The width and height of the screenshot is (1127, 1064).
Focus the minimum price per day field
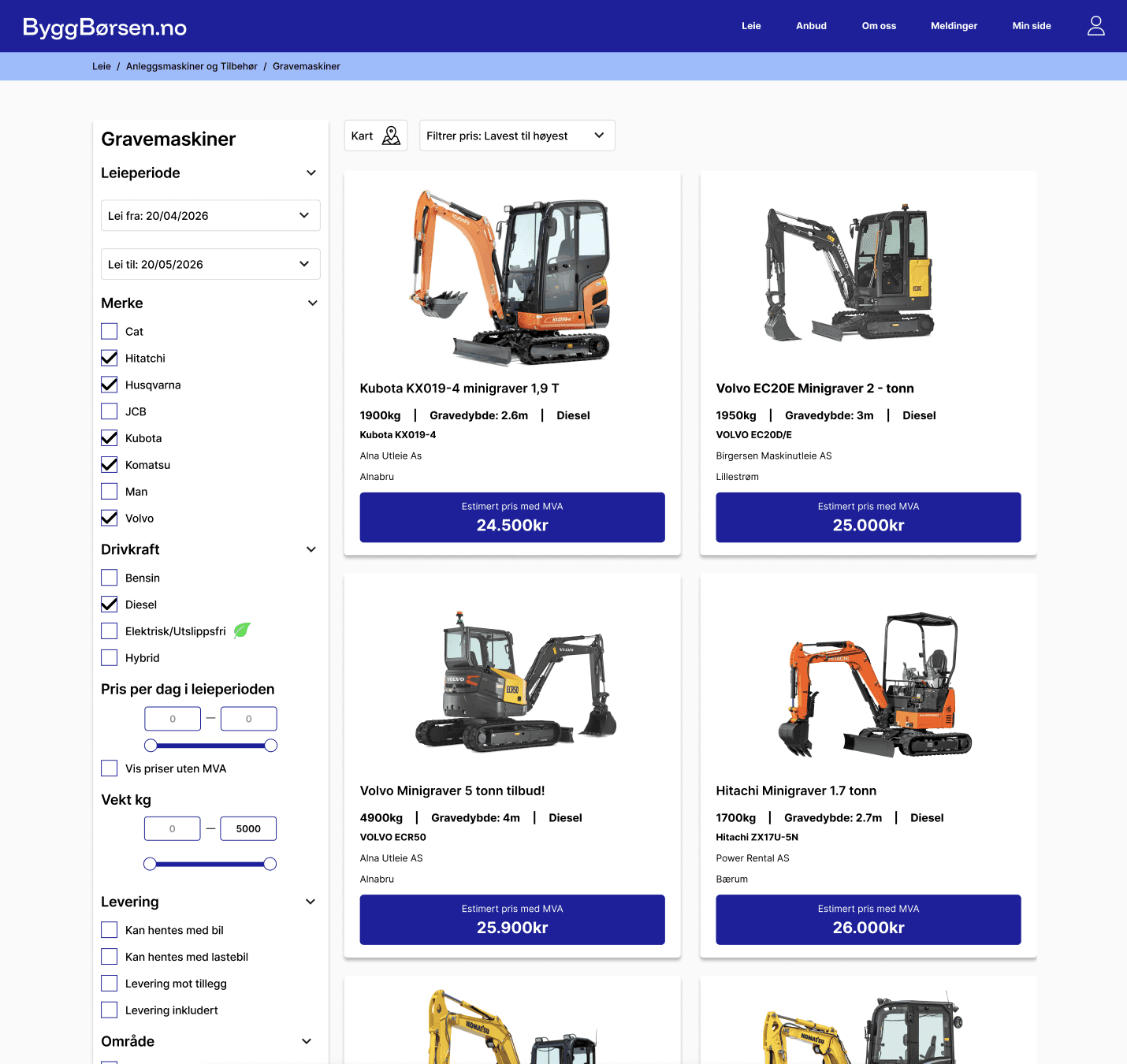point(173,719)
